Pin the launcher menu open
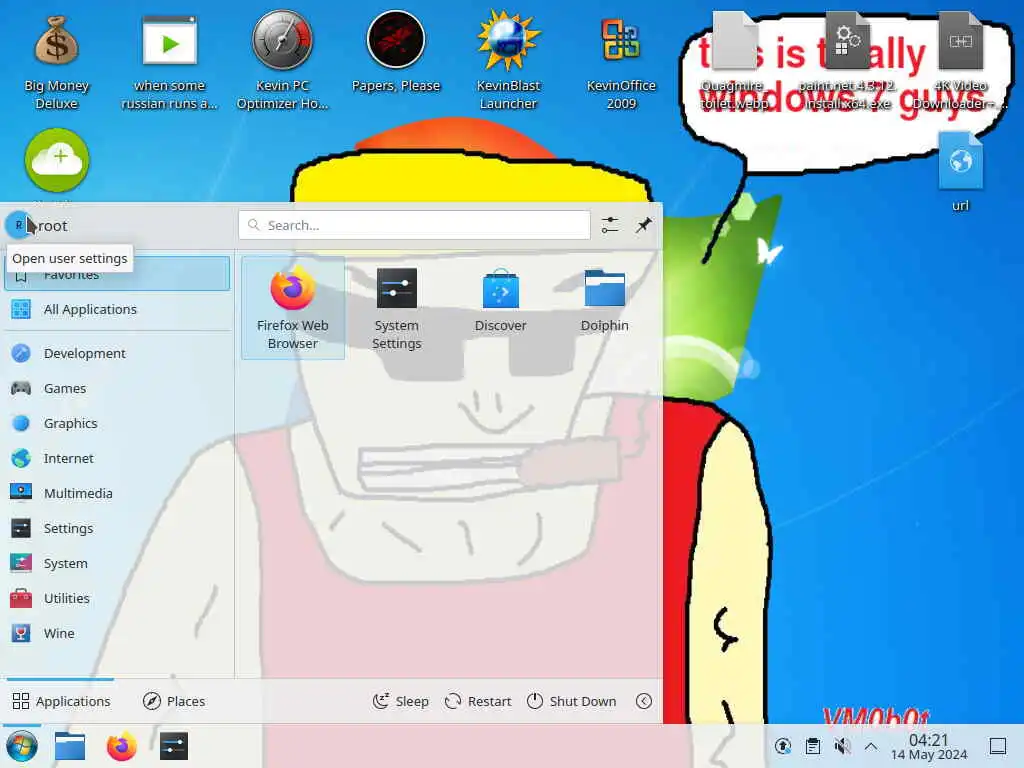1024x768 pixels. (644, 225)
